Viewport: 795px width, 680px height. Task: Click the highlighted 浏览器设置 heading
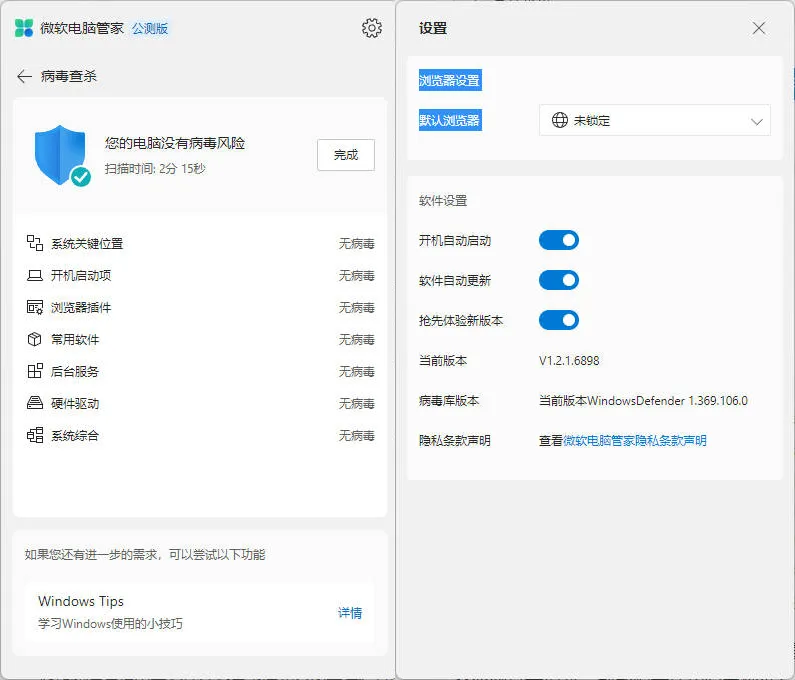point(450,80)
